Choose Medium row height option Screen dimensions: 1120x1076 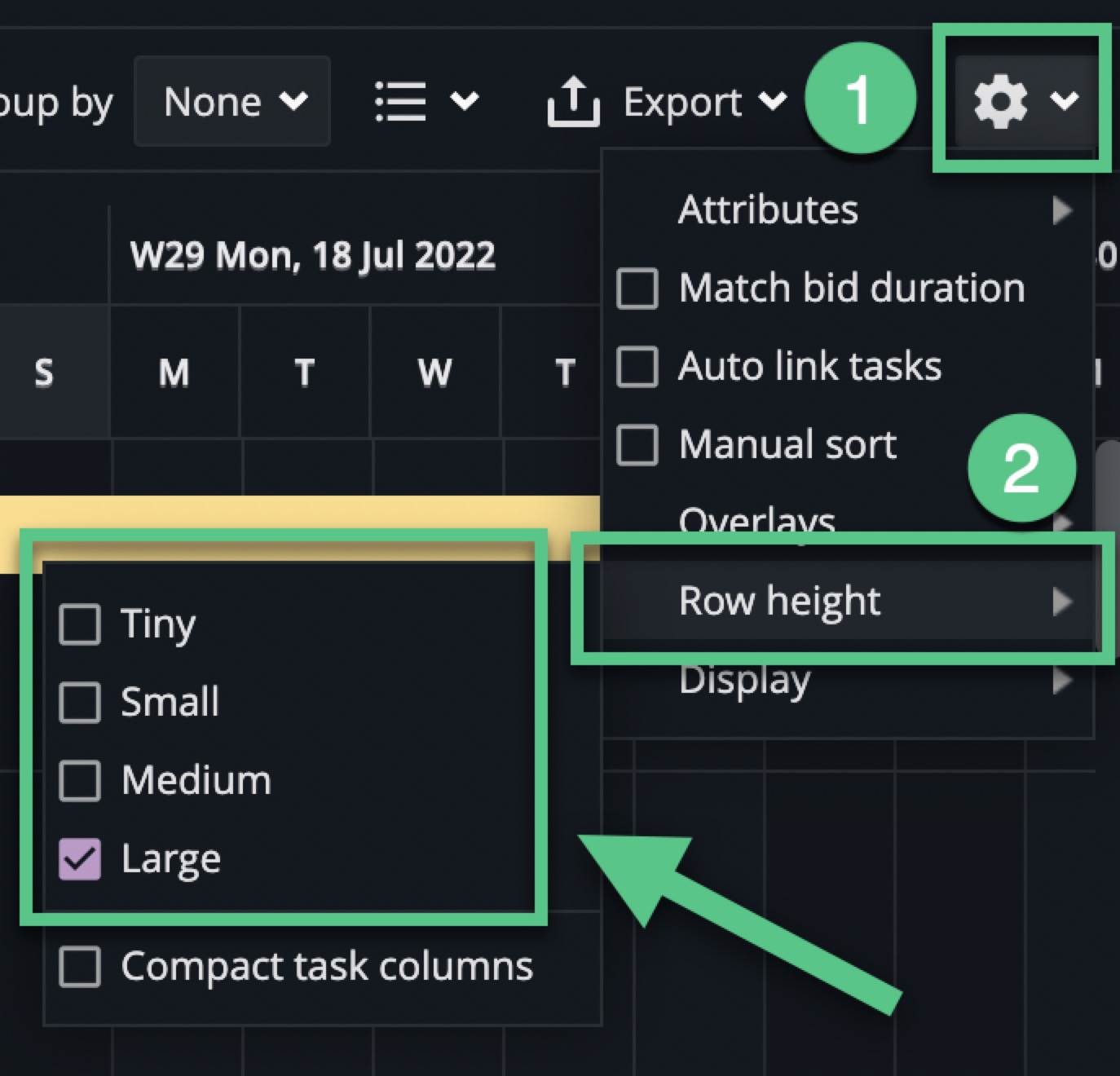click(80, 781)
